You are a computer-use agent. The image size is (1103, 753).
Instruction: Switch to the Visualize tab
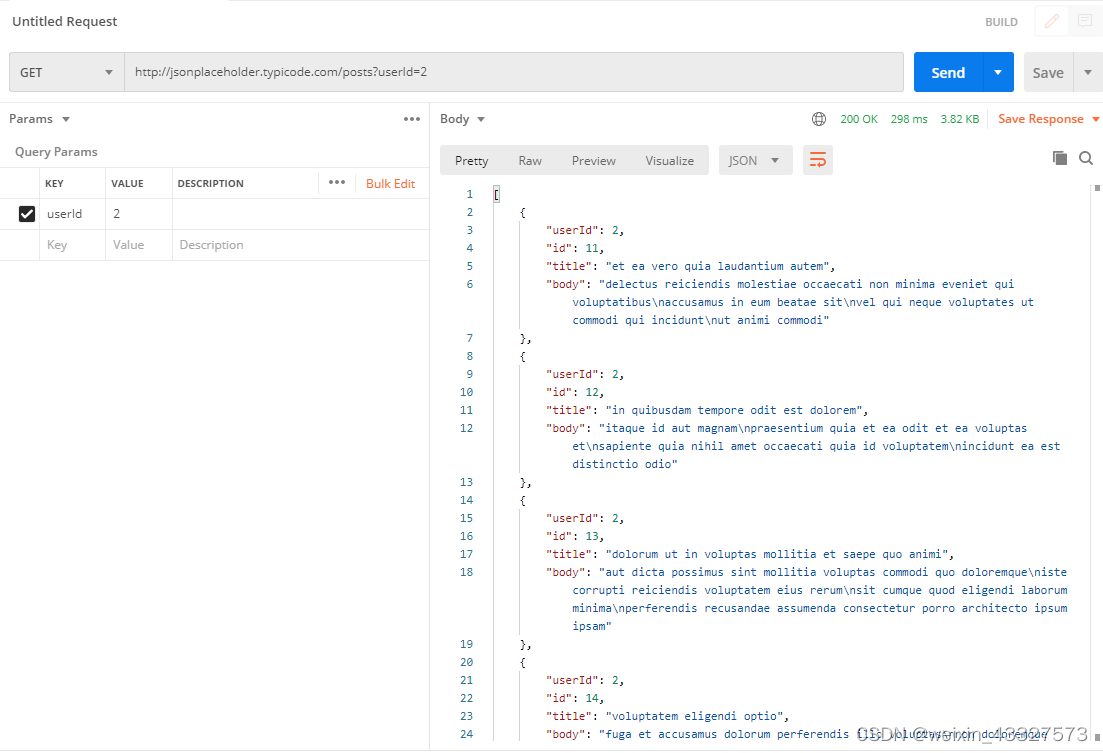[x=669, y=160]
